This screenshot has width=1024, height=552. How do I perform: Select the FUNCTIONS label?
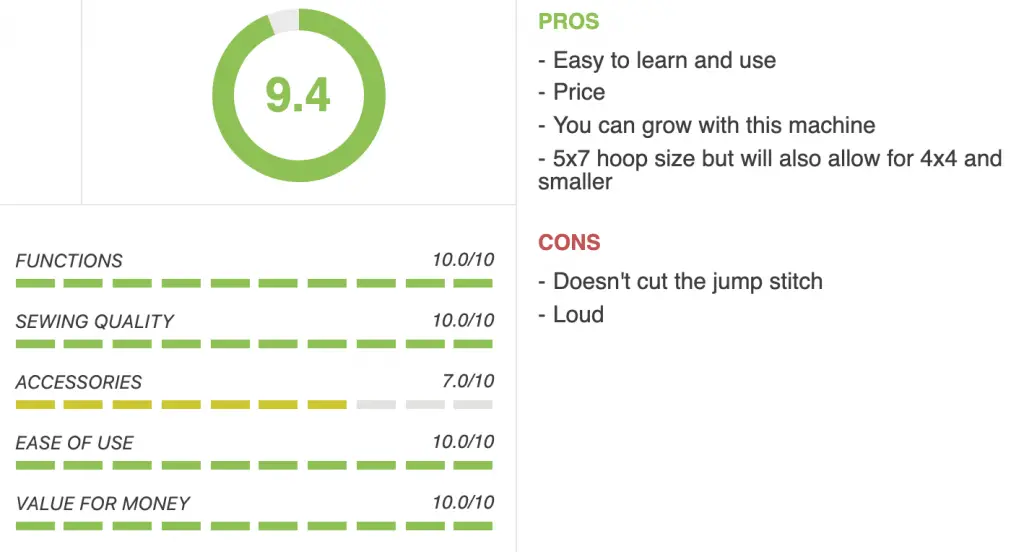[x=69, y=261]
